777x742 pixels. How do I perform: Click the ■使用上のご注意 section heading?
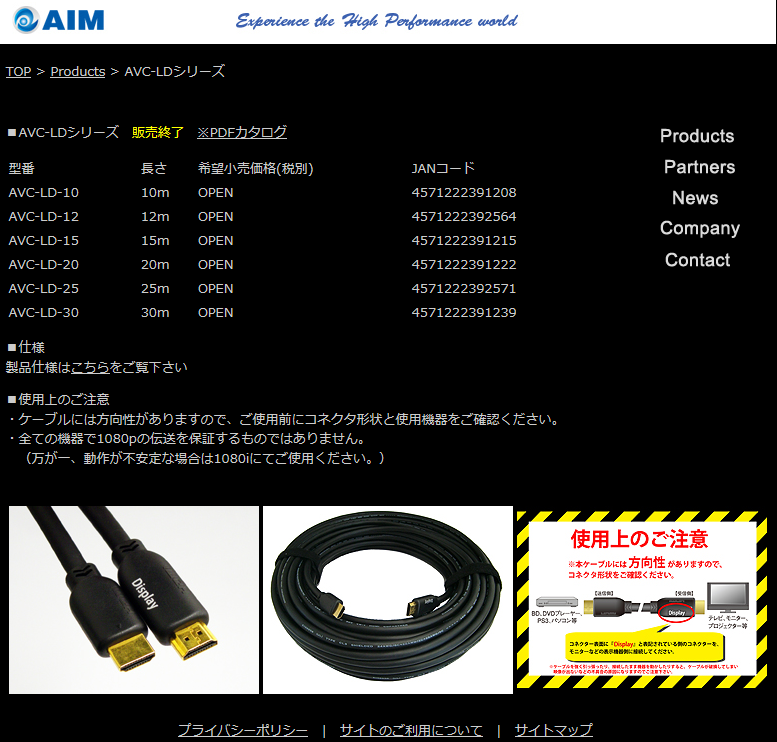pos(58,400)
